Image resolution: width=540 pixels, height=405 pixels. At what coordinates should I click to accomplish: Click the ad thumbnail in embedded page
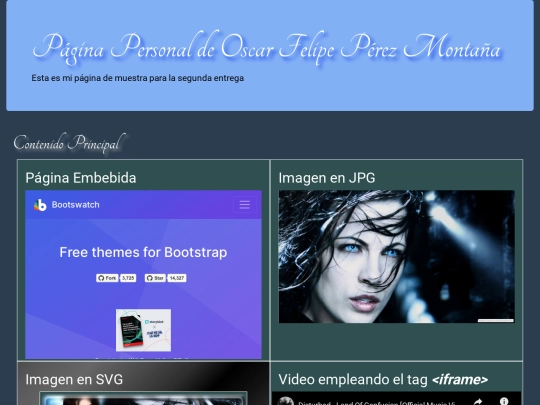(x=143, y=330)
